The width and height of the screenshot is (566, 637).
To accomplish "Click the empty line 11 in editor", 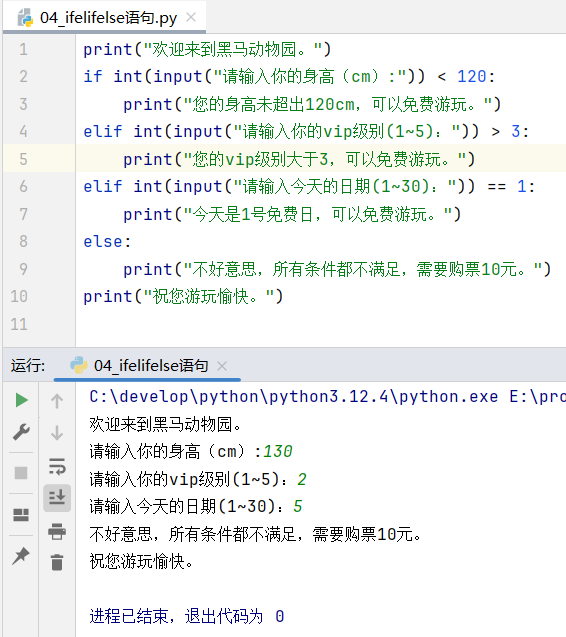I will pos(320,324).
